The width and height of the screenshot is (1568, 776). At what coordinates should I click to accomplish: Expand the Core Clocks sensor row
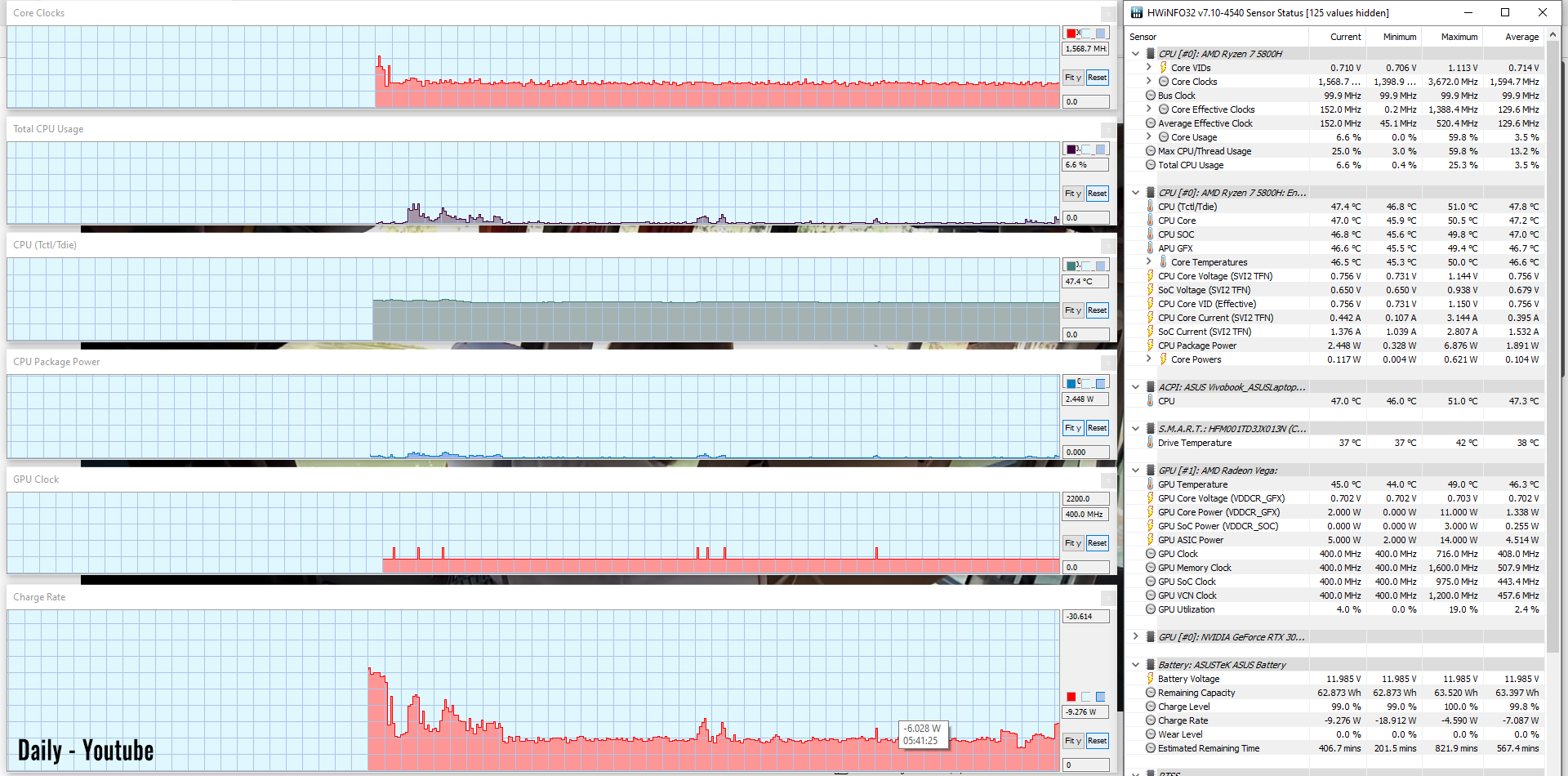pos(1149,82)
